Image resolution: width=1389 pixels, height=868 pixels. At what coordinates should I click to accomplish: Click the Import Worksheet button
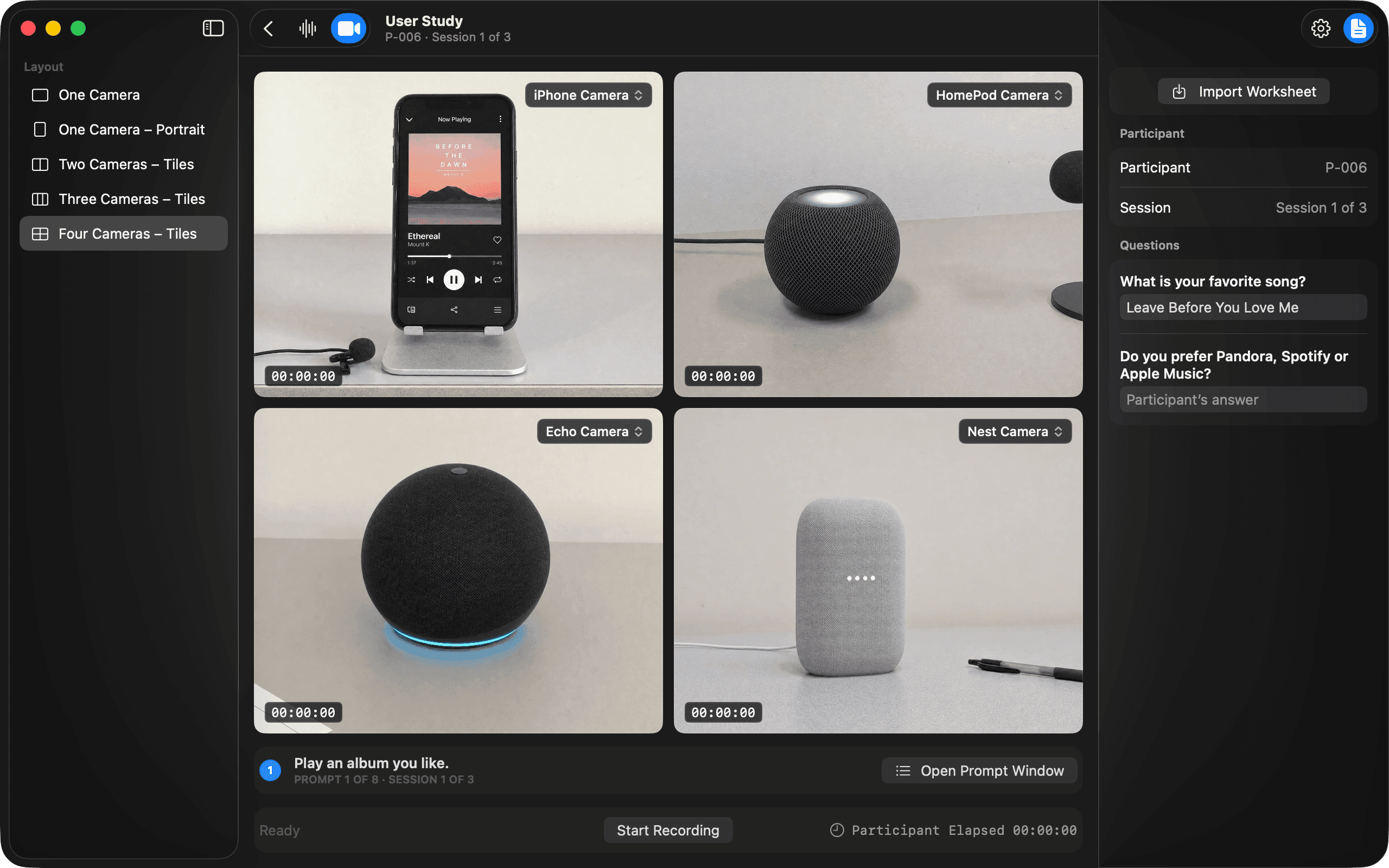1243,92
